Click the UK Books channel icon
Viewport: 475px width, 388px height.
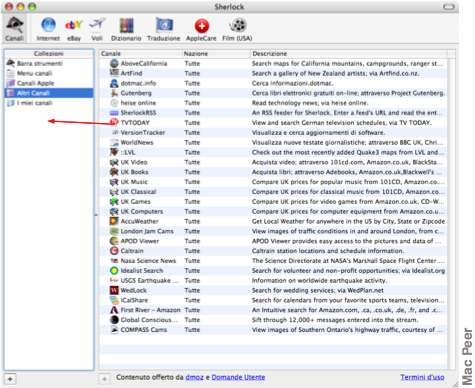(114, 172)
